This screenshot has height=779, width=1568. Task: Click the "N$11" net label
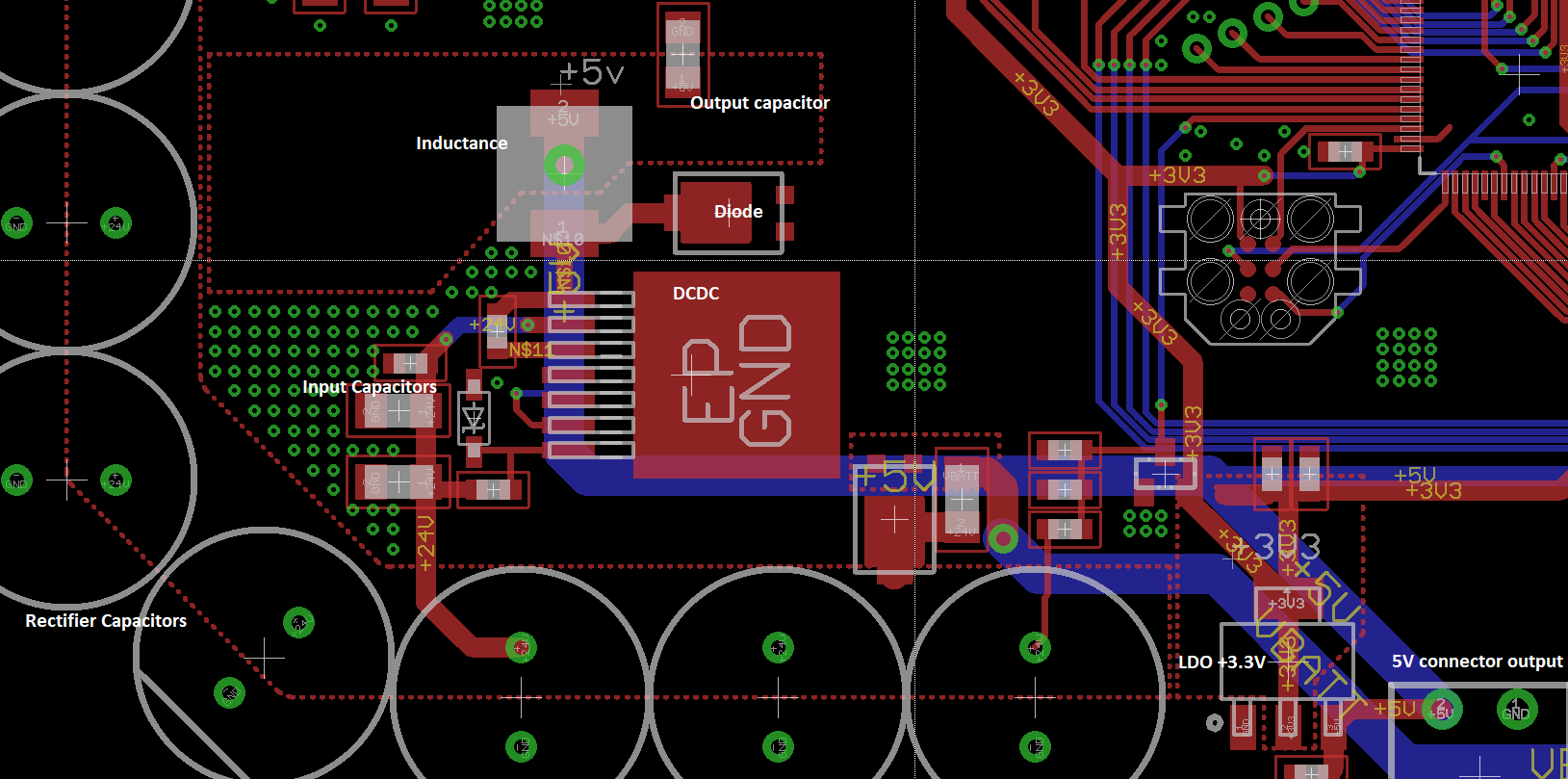(x=531, y=350)
